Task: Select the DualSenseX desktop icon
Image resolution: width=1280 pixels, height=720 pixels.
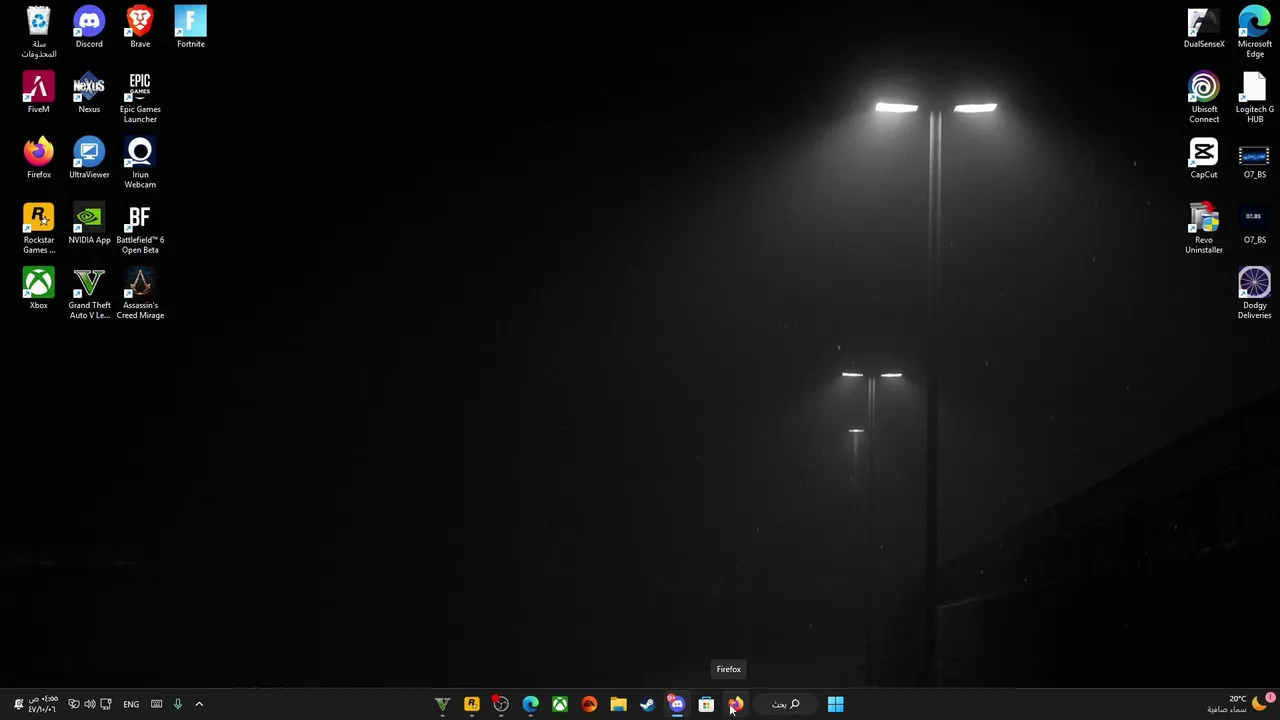Action: tap(1204, 27)
